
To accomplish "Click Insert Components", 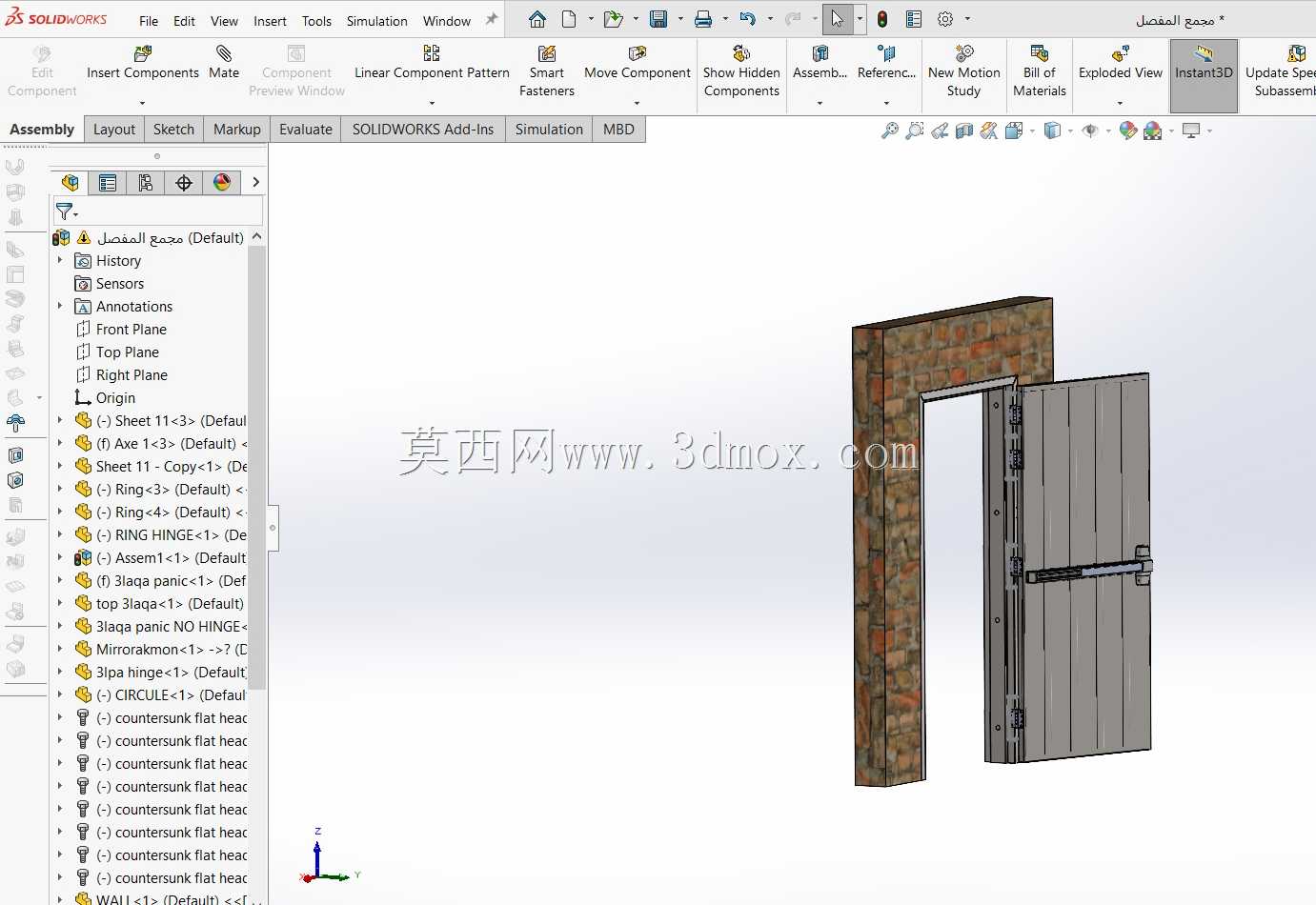I will coord(143,63).
